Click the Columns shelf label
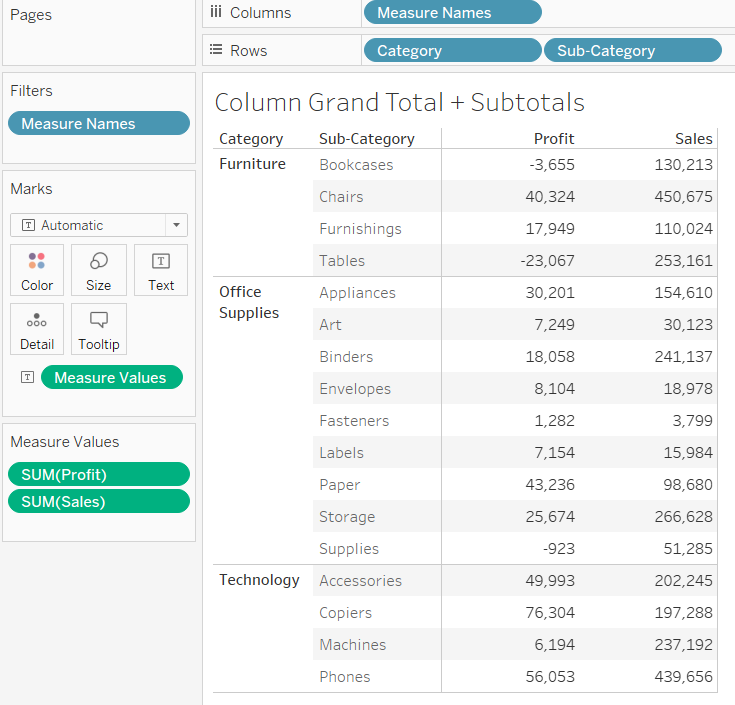Image resolution: width=735 pixels, height=705 pixels. click(x=261, y=13)
